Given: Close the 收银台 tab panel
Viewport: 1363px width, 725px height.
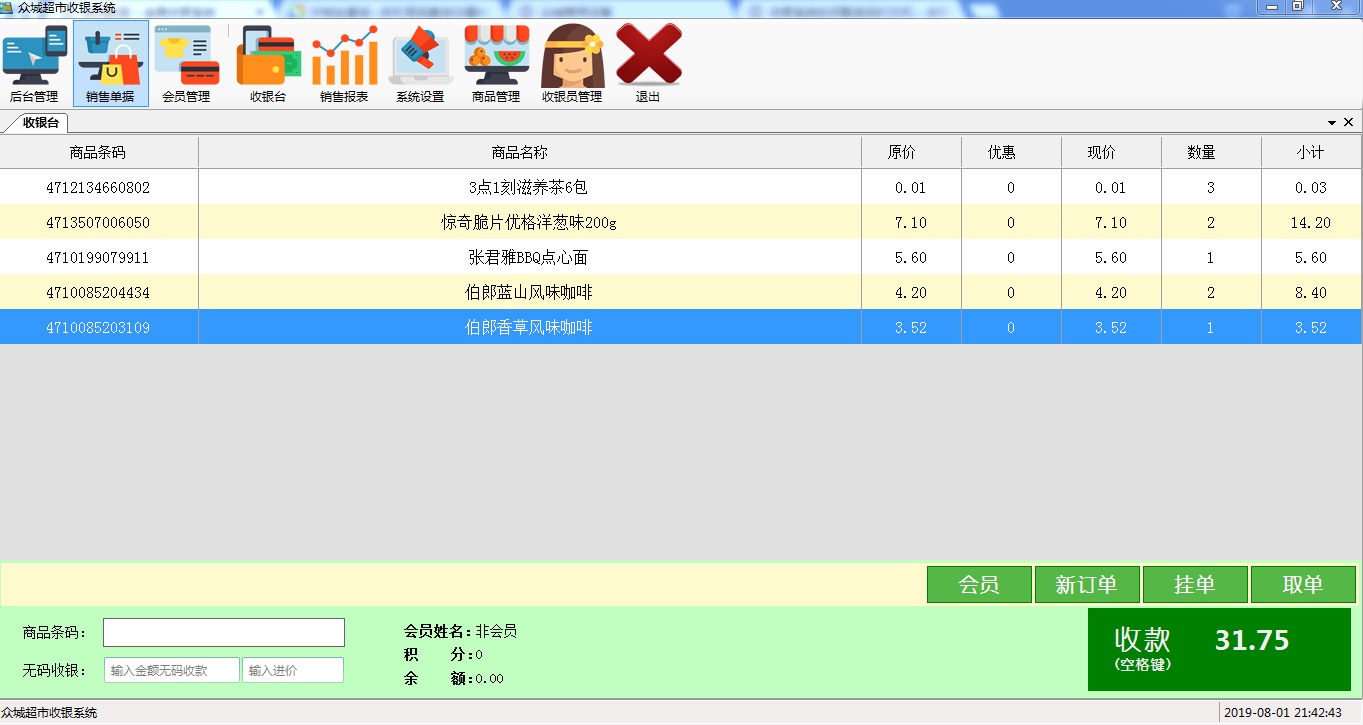Looking at the screenshot, I should 1348,122.
